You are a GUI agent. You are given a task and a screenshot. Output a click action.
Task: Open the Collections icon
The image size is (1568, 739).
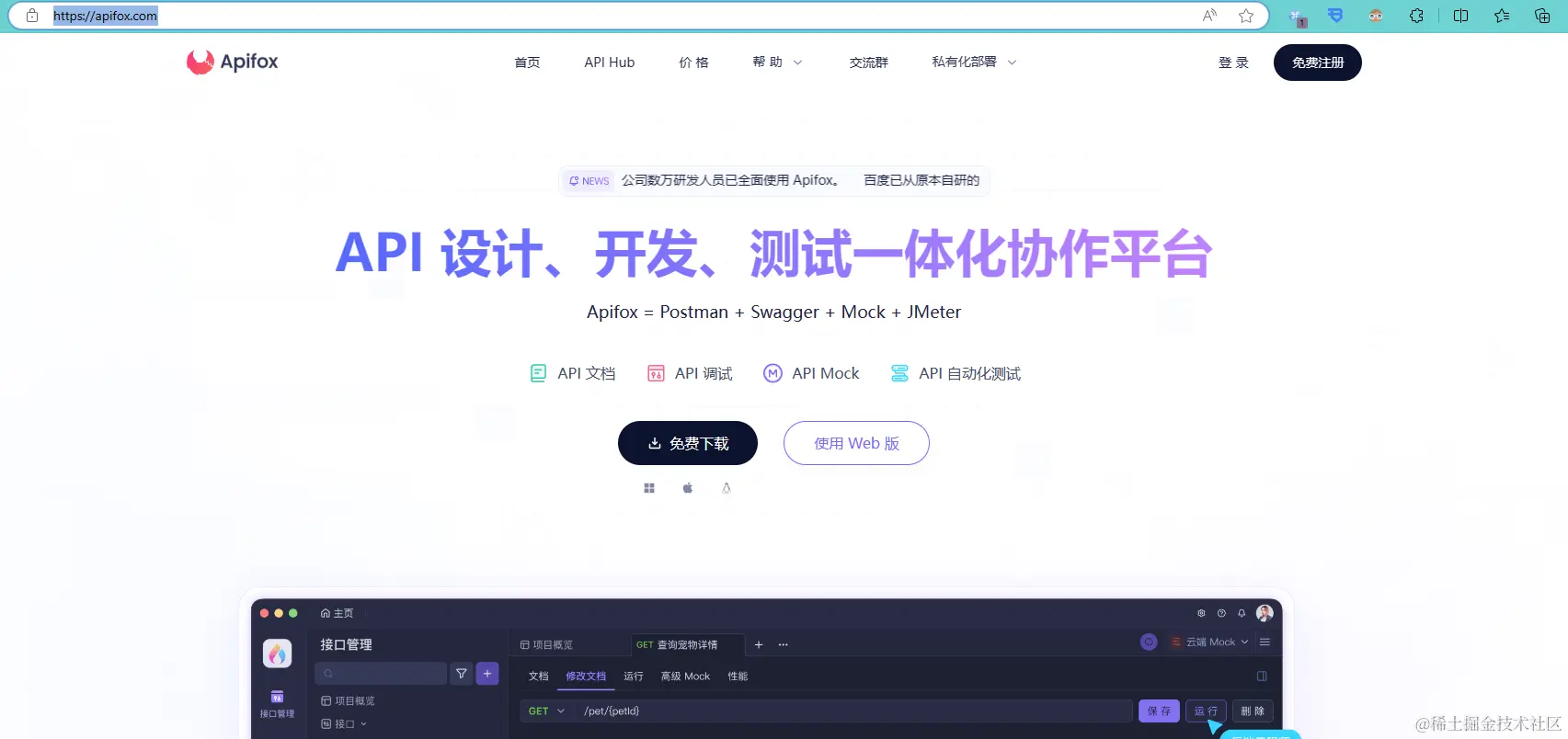pyautogui.click(x=1542, y=16)
